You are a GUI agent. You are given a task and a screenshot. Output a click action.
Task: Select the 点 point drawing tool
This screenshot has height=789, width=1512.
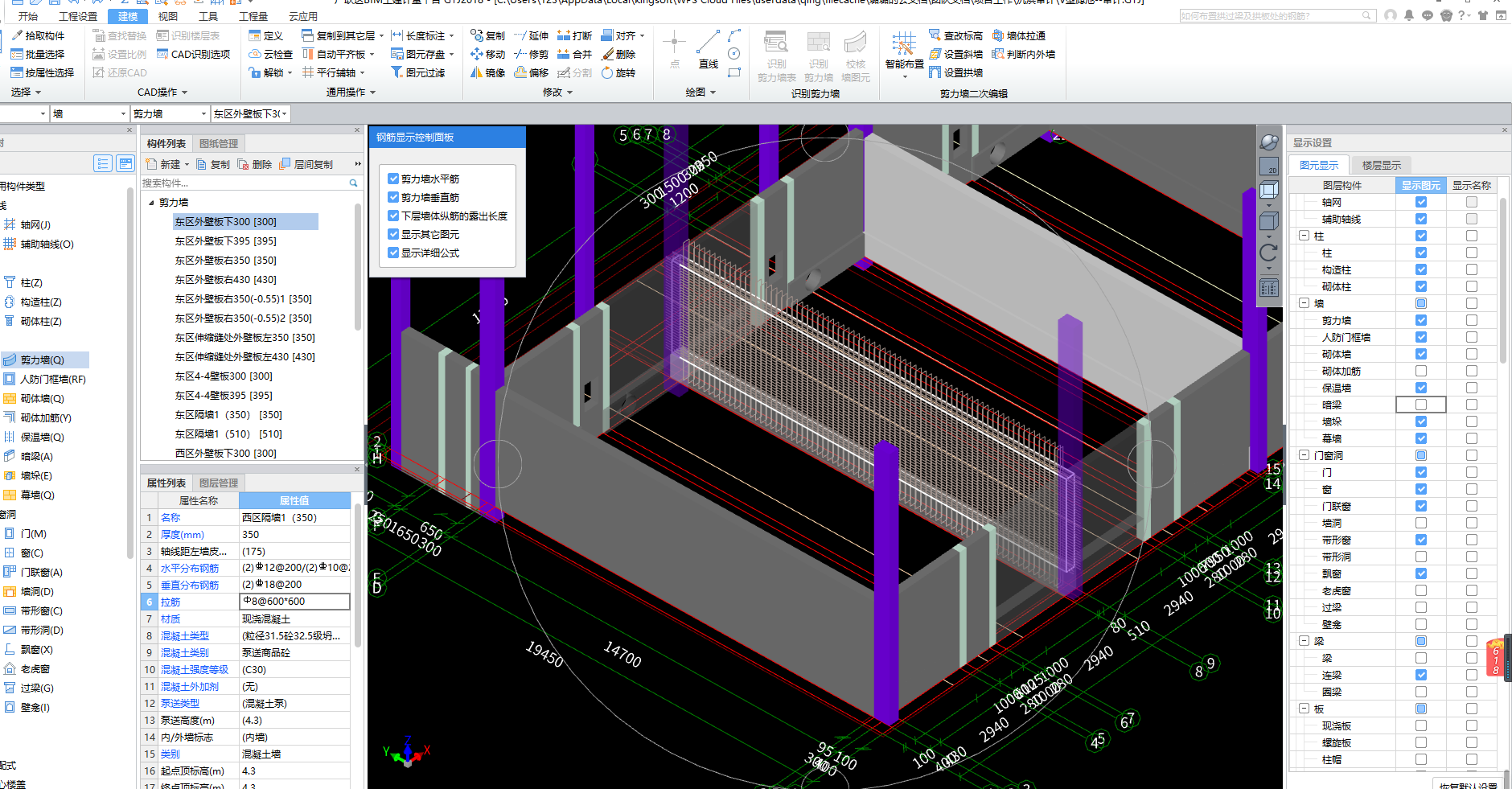coord(675,50)
